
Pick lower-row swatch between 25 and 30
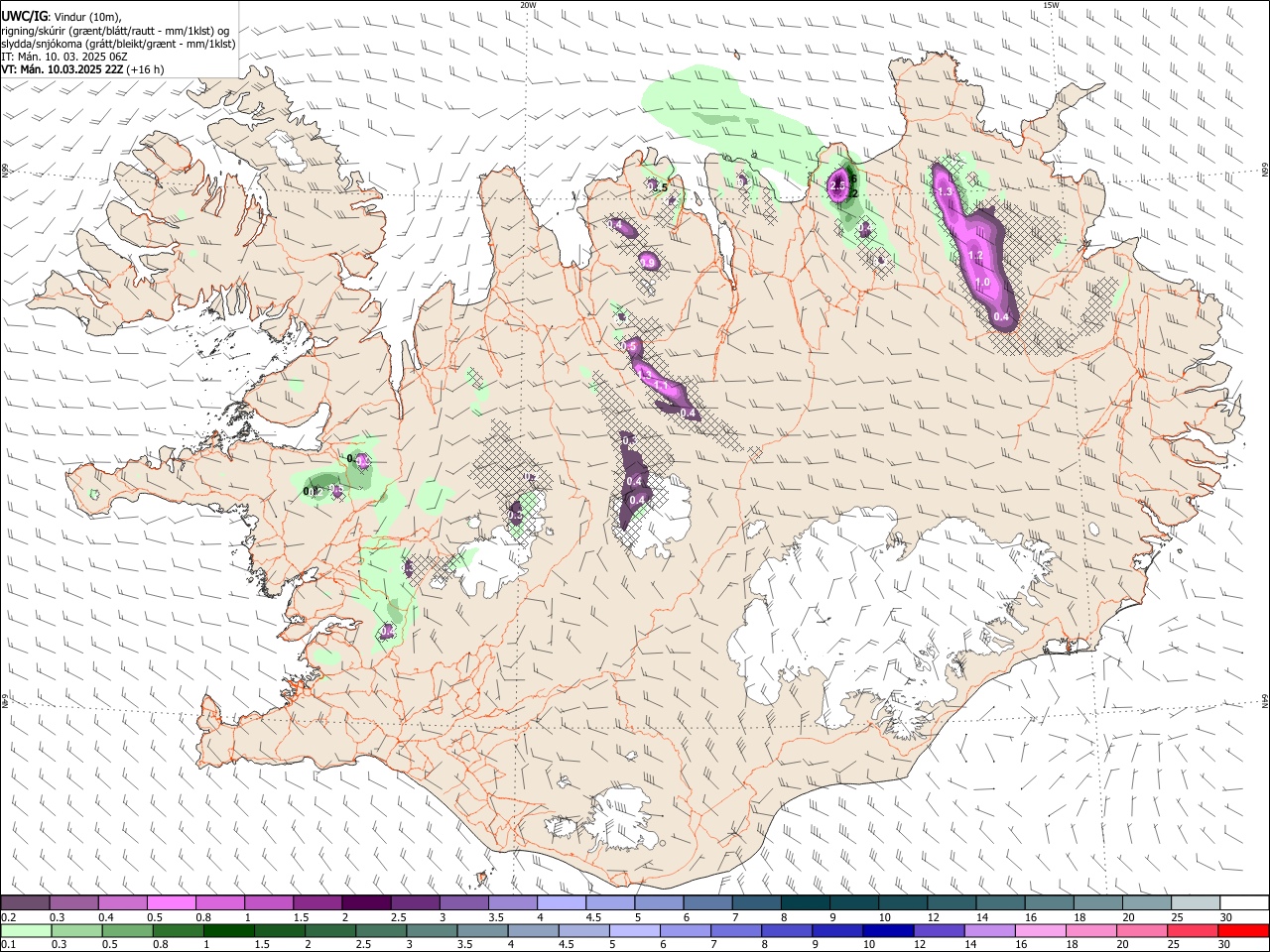point(1194,930)
